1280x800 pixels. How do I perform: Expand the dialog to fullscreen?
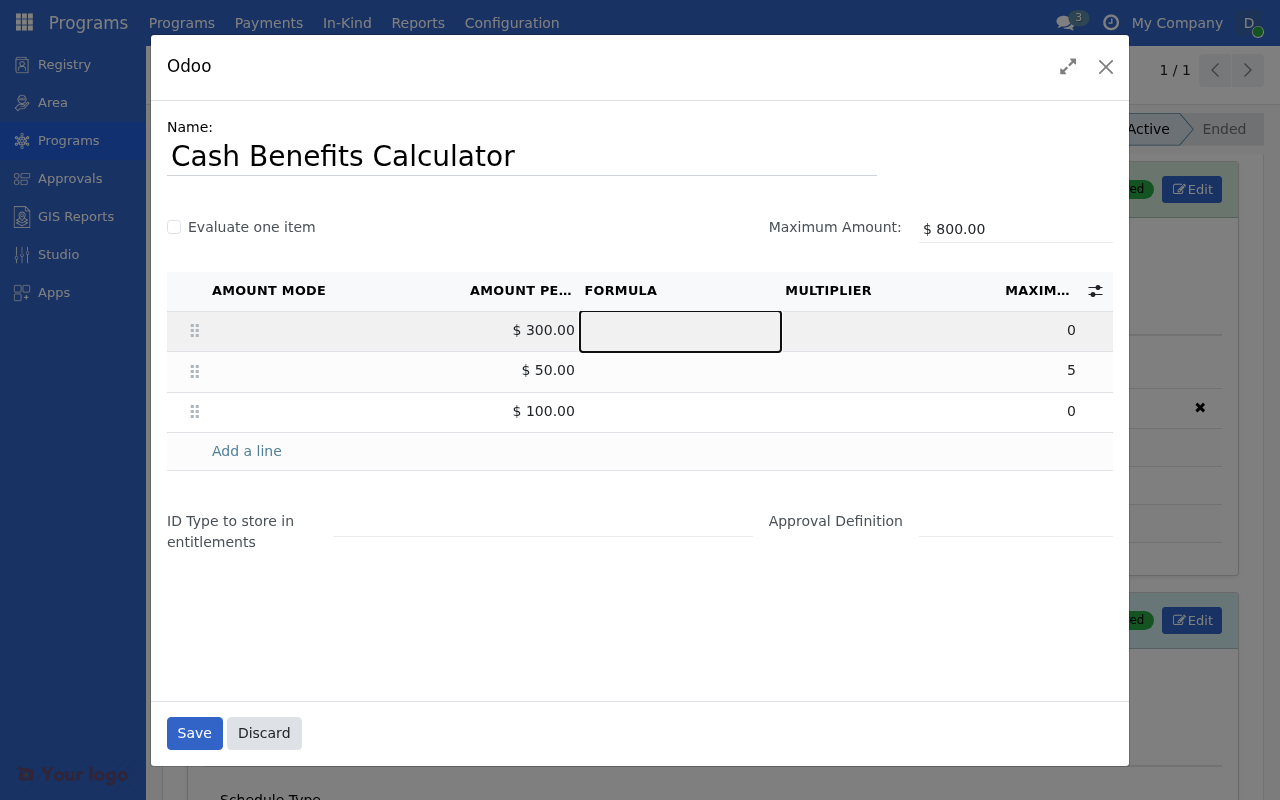pyautogui.click(x=1067, y=66)
